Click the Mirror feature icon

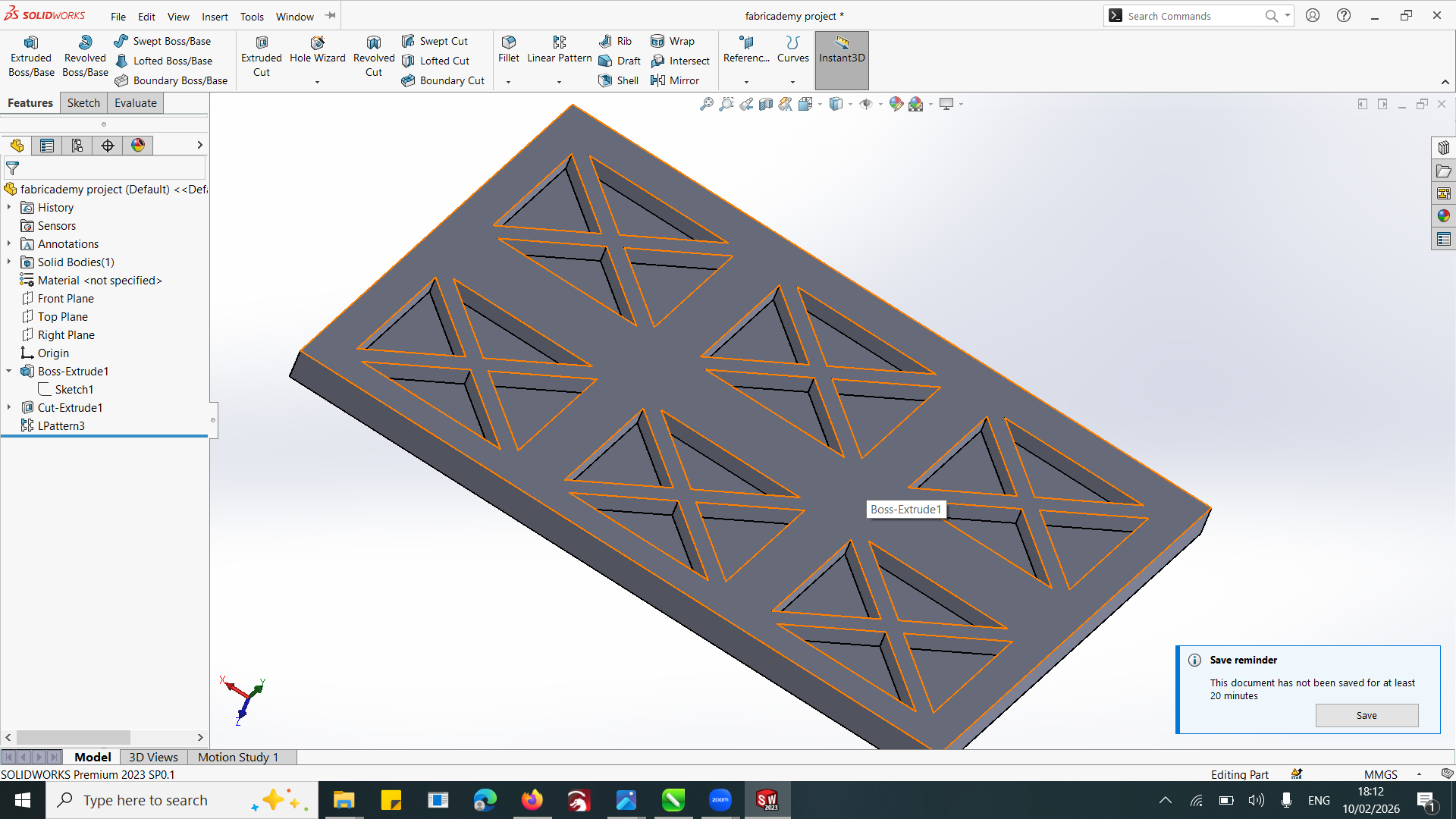tap(675, 80)
